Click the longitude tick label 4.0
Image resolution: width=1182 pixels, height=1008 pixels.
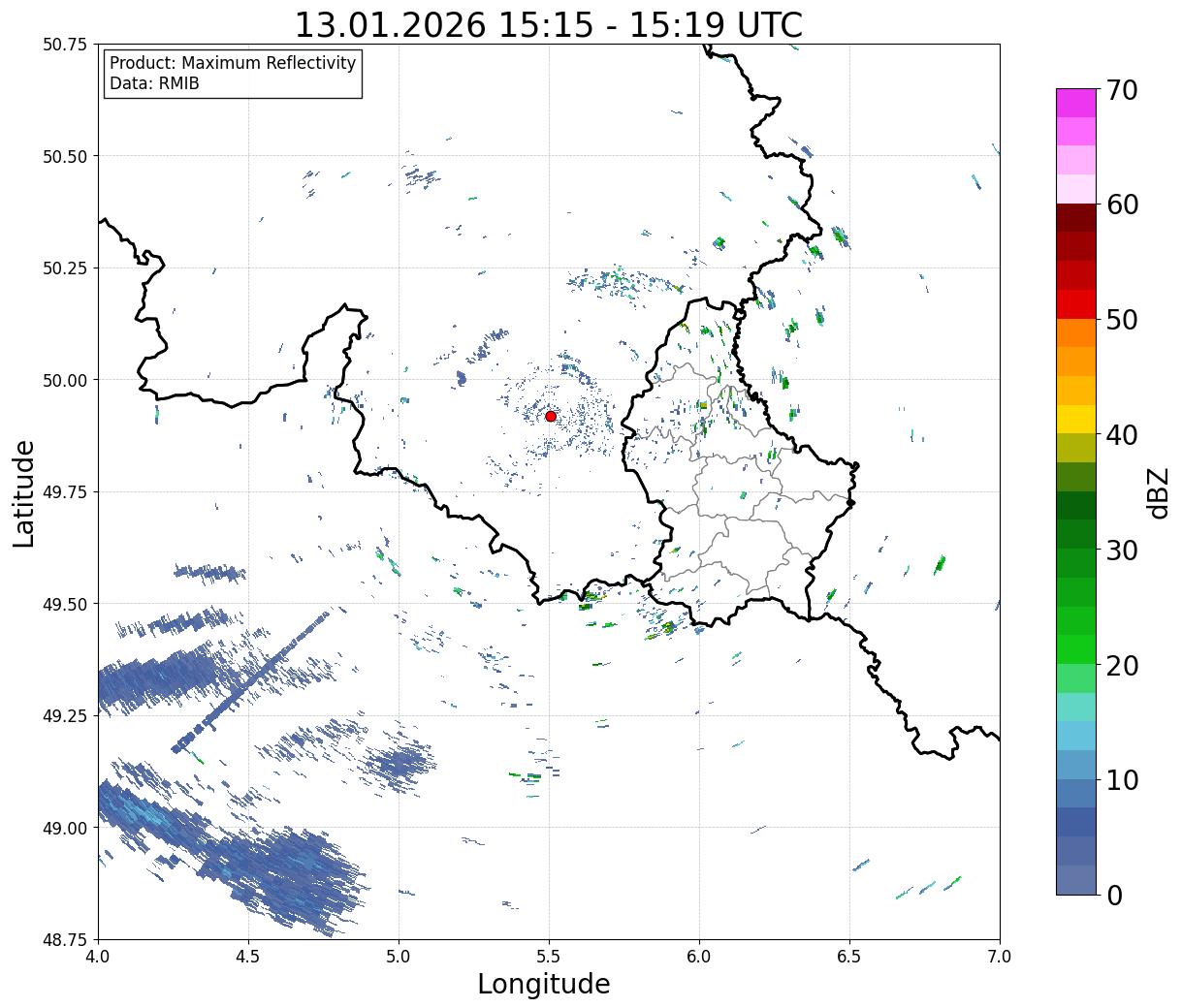pos(98,957)
